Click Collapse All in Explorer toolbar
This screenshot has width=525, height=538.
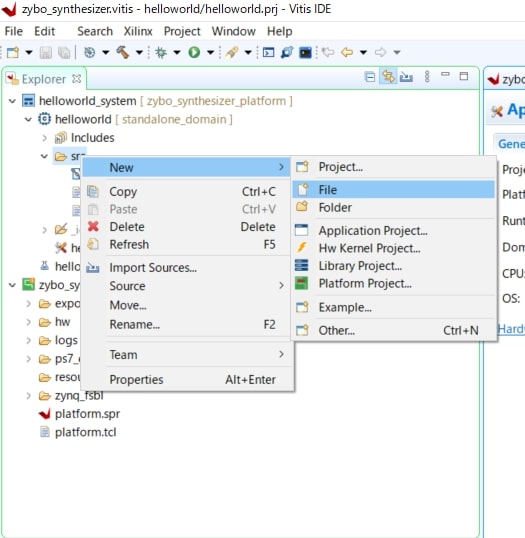370,77
